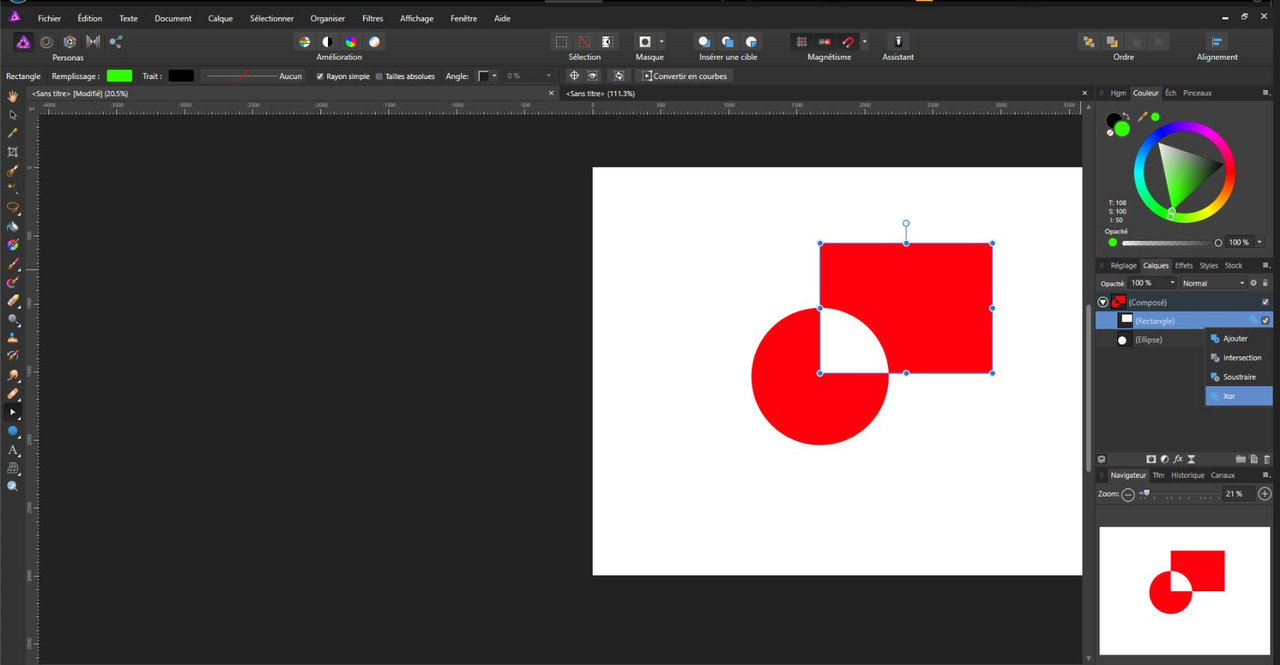Select the Move tool arrow
The image size is (1280, 665).
pos(13,115)
